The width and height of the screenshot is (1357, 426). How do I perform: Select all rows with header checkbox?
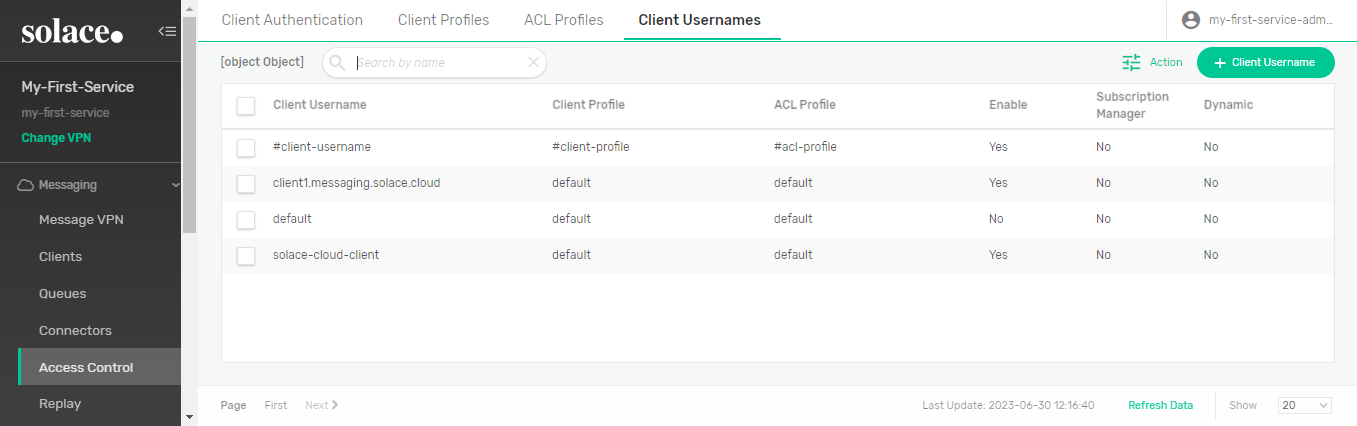pos(246,105)
